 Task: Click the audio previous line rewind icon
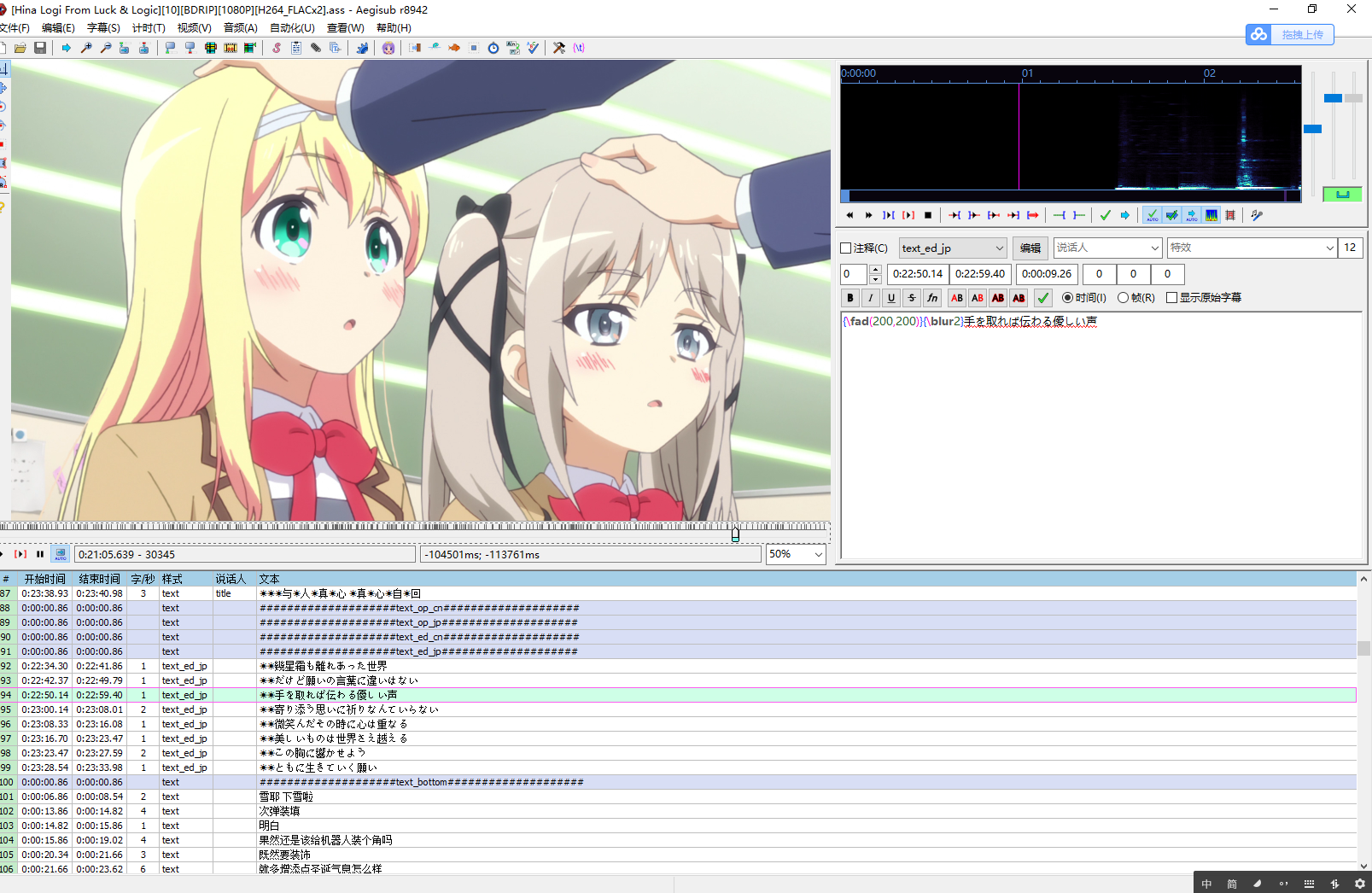849,215
